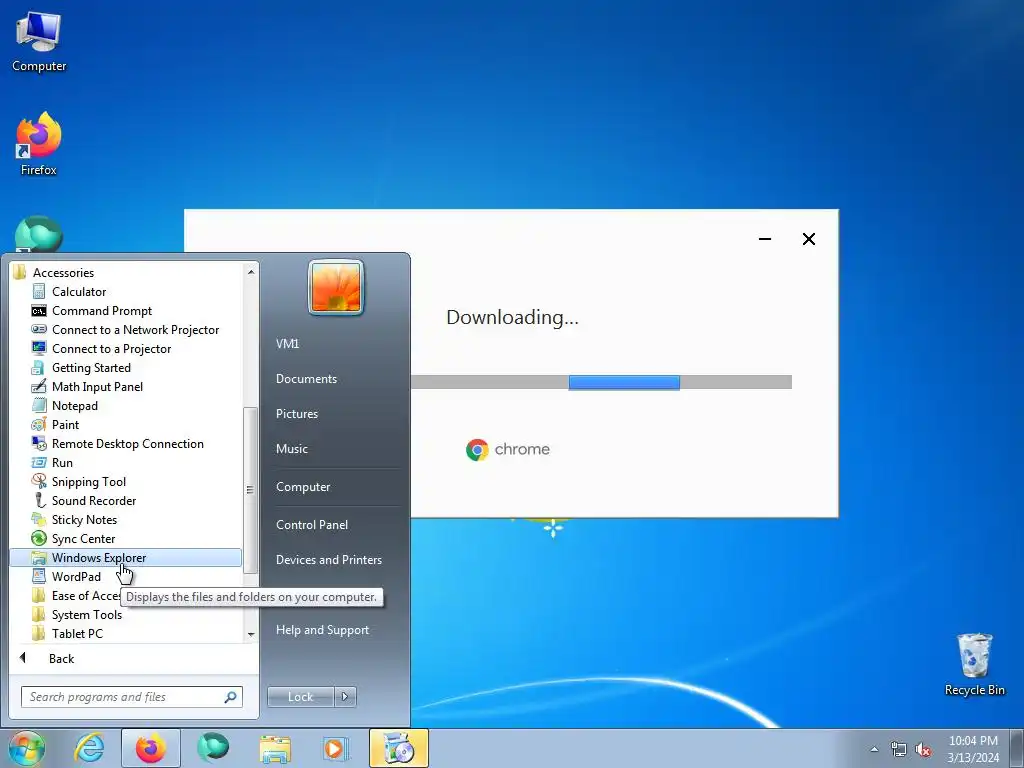Click the network tray icon
This screenshot has height=768, width=1024.
click(899, 749)
